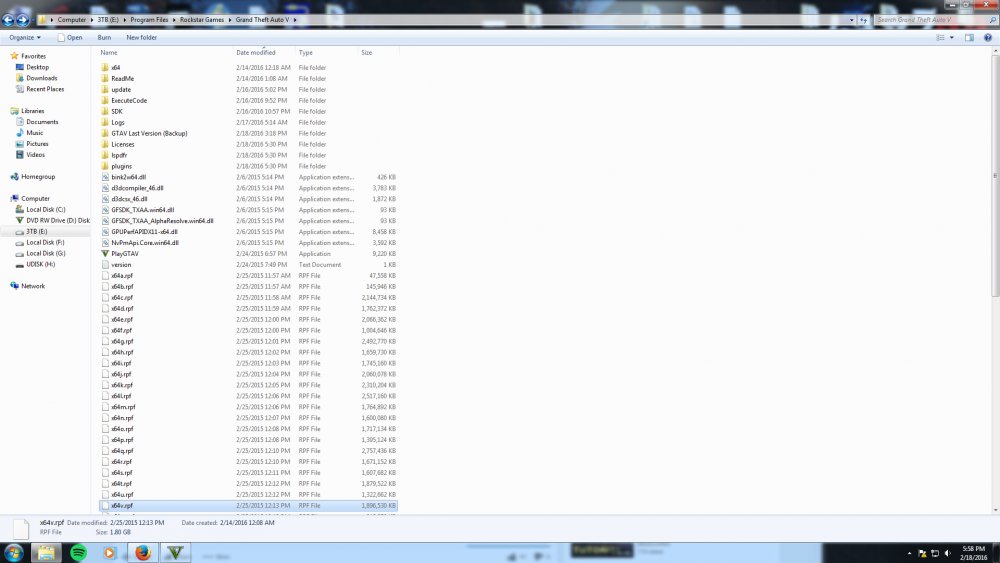Click Burn in the toolbar
The height and width of the screenshot is (563, 1000).
104,38
